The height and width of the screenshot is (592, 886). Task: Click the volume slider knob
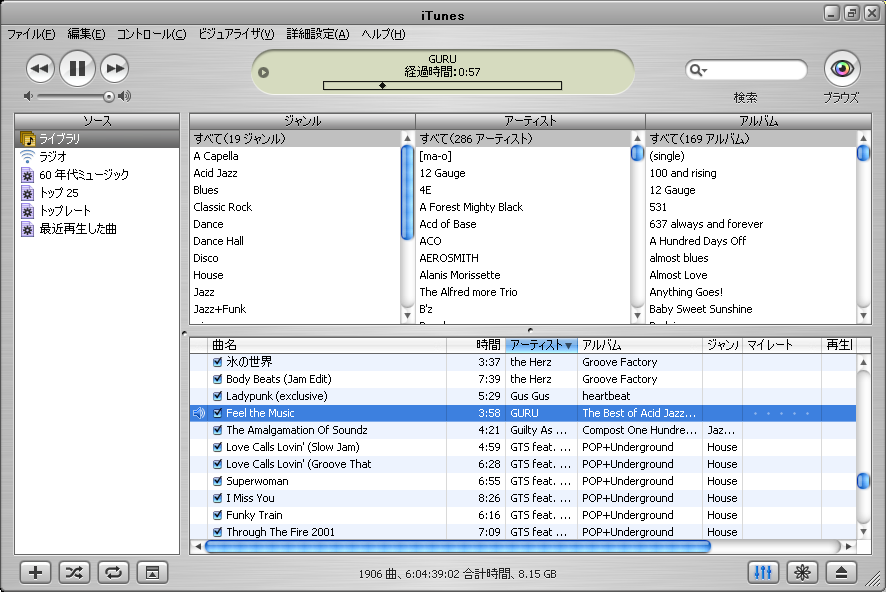[108, 97]
